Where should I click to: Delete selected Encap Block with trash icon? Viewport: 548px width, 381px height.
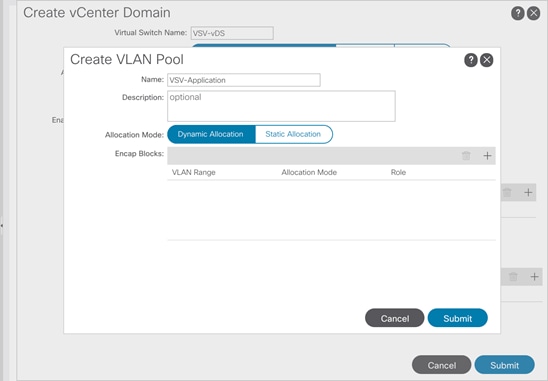[x=466, y=156]
